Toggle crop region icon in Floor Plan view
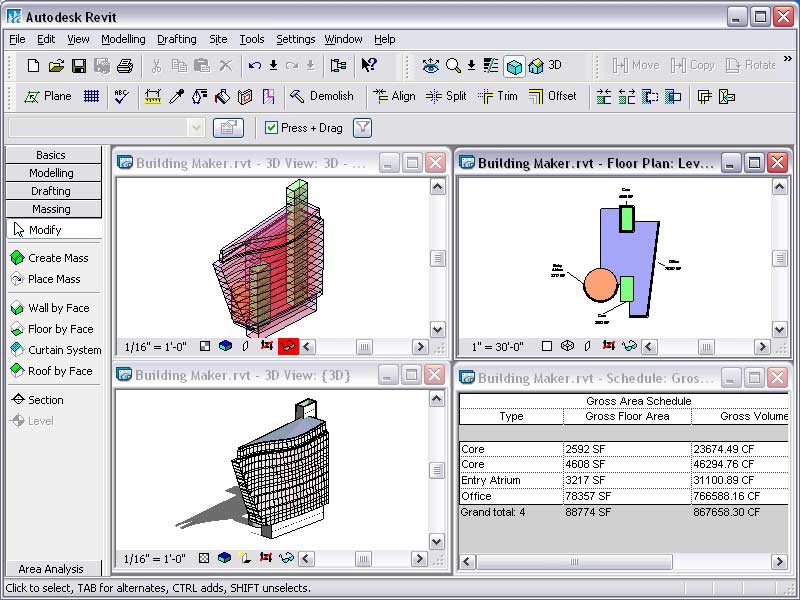Screen dimensions: 800x600 608,346
